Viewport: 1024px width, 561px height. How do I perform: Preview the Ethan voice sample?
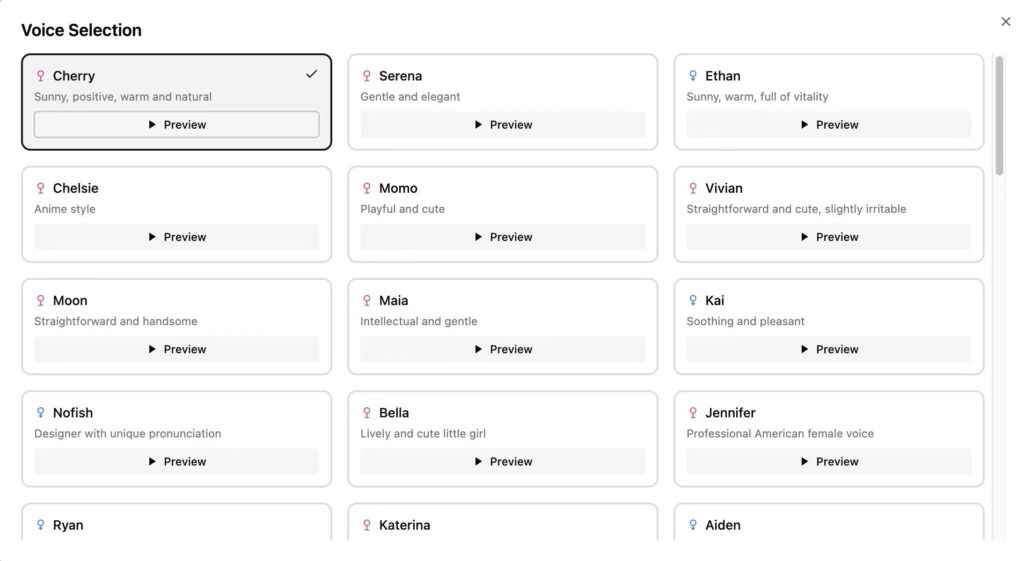pyautogui.click(x=829, y=125)
